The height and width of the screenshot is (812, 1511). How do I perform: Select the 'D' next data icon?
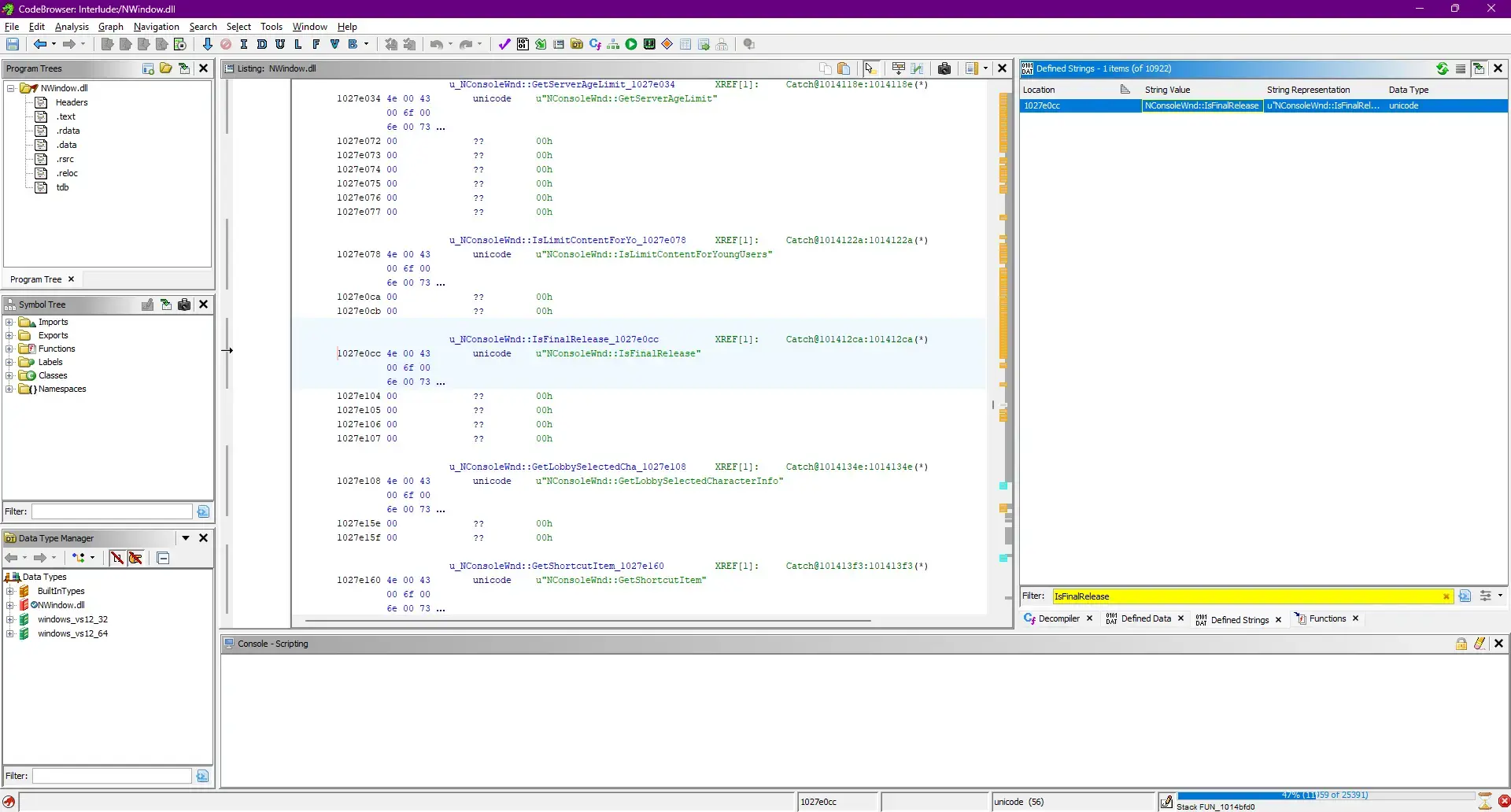coord(262,45)
